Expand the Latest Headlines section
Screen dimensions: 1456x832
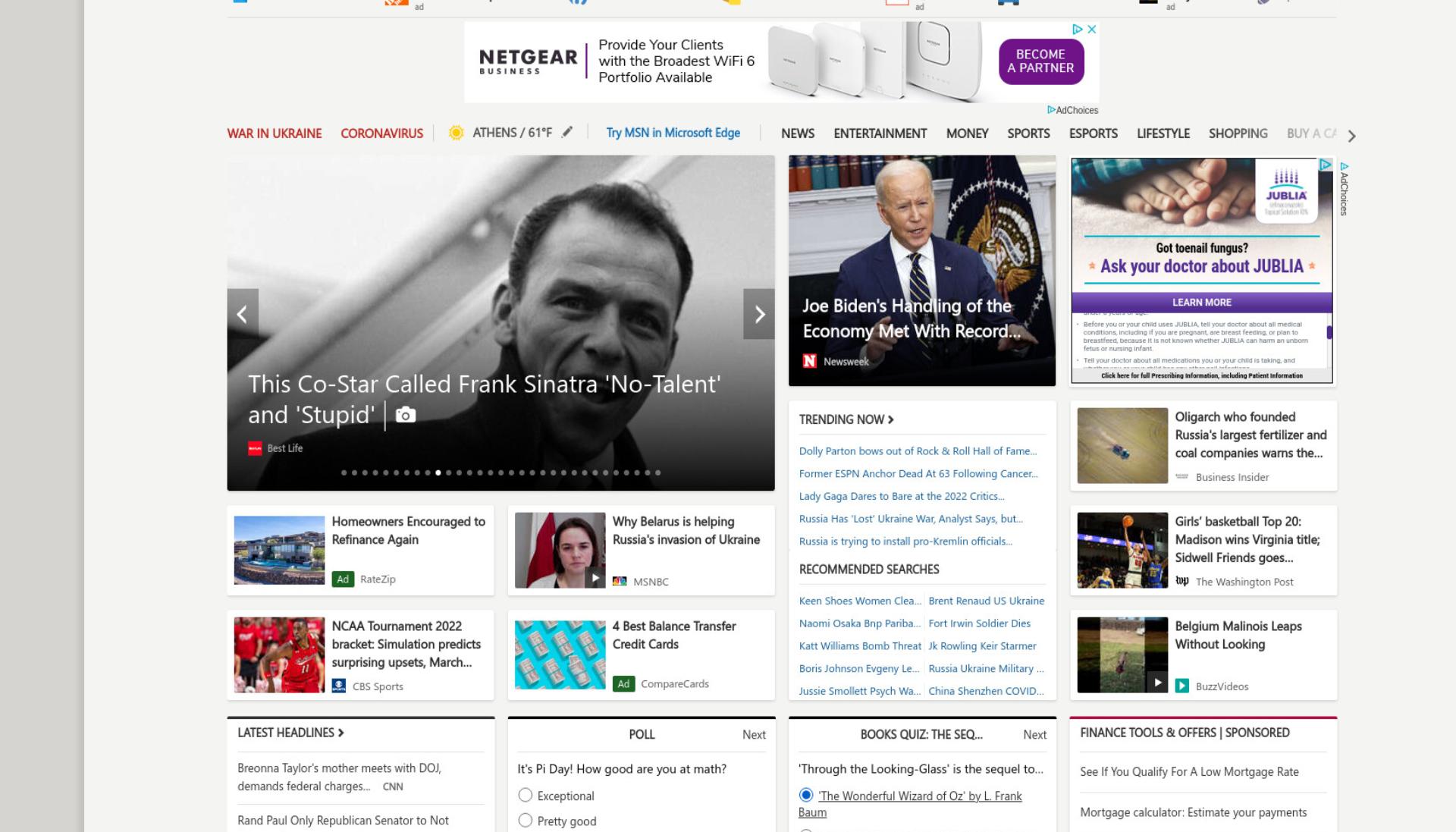(x=290, y=733)
